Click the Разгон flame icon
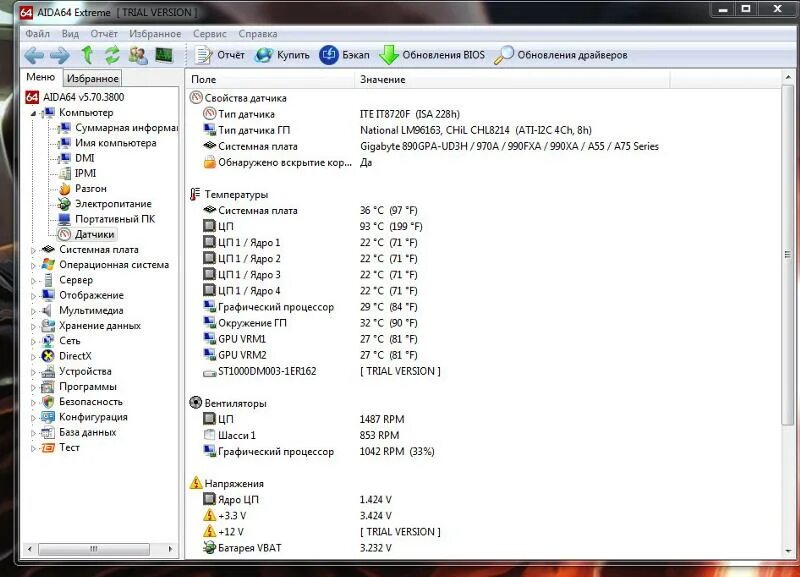The image size is (800, 577). [x=64, y=189]
